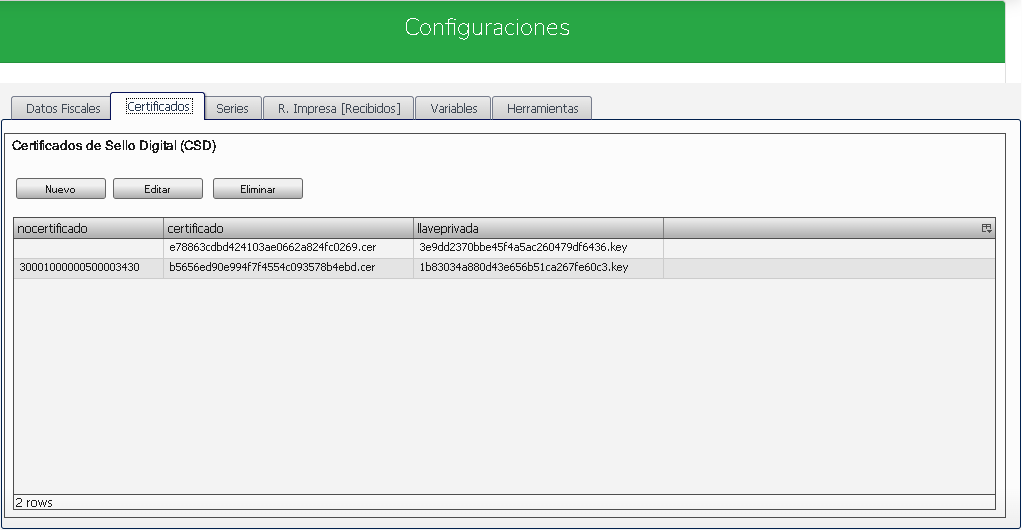Open the table column chooser icon
The height and width of the screenshot is (530, 1022).
tap(986, 229)
